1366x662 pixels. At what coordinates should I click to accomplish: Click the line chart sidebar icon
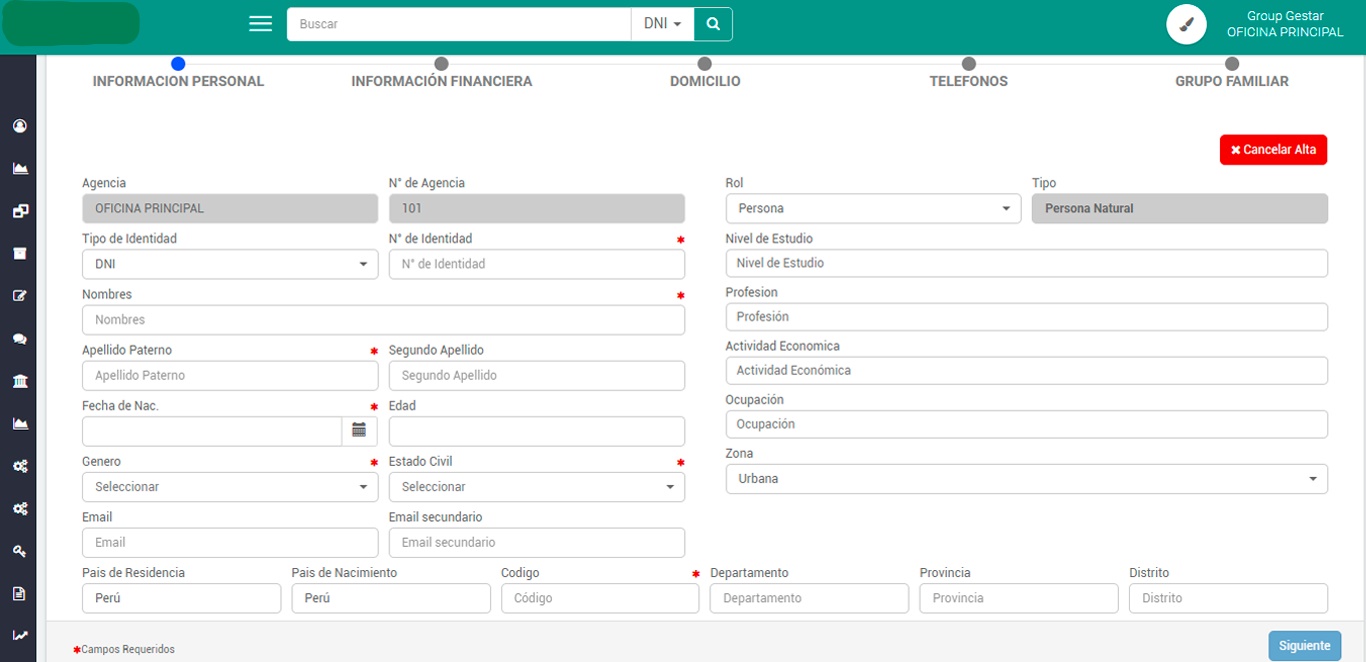[19, 636]
